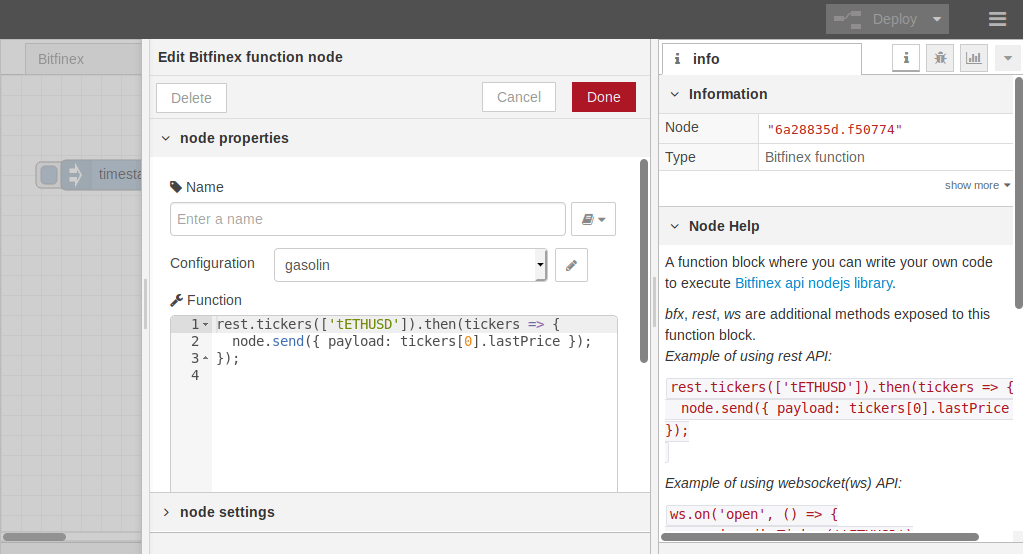Viewport: 1023px width, 554px height.
Task: Open the name book icon dropdown
Action: click(593, 219)
